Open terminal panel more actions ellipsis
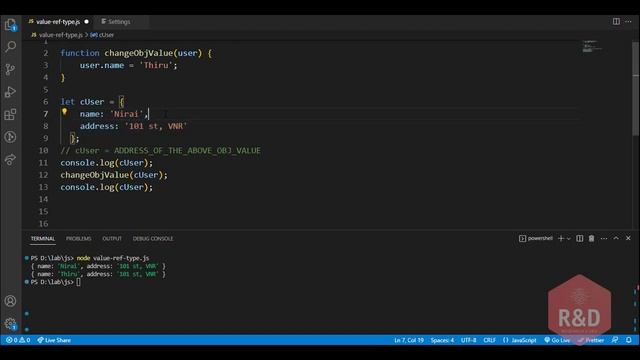 click(x=604, y=238)
